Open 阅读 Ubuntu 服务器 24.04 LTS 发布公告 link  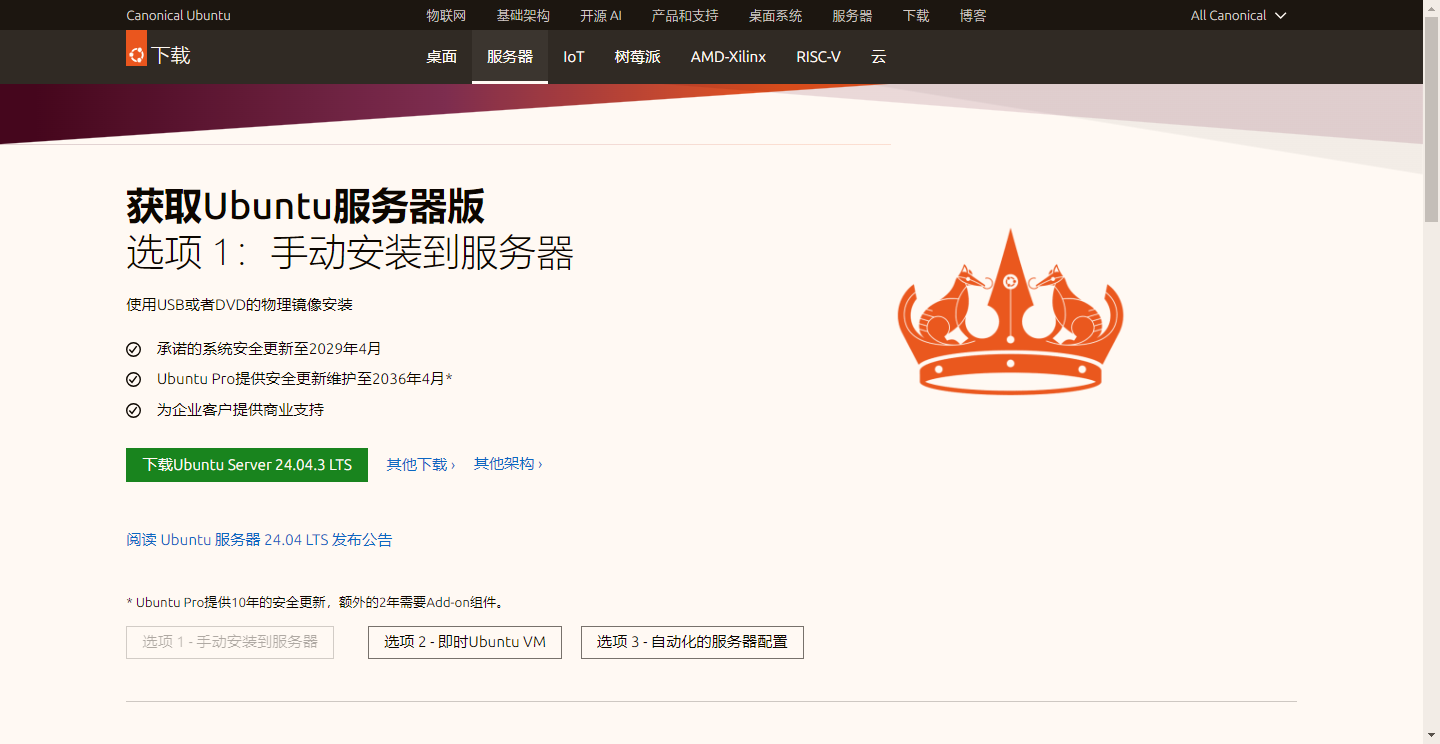[259, 540]
